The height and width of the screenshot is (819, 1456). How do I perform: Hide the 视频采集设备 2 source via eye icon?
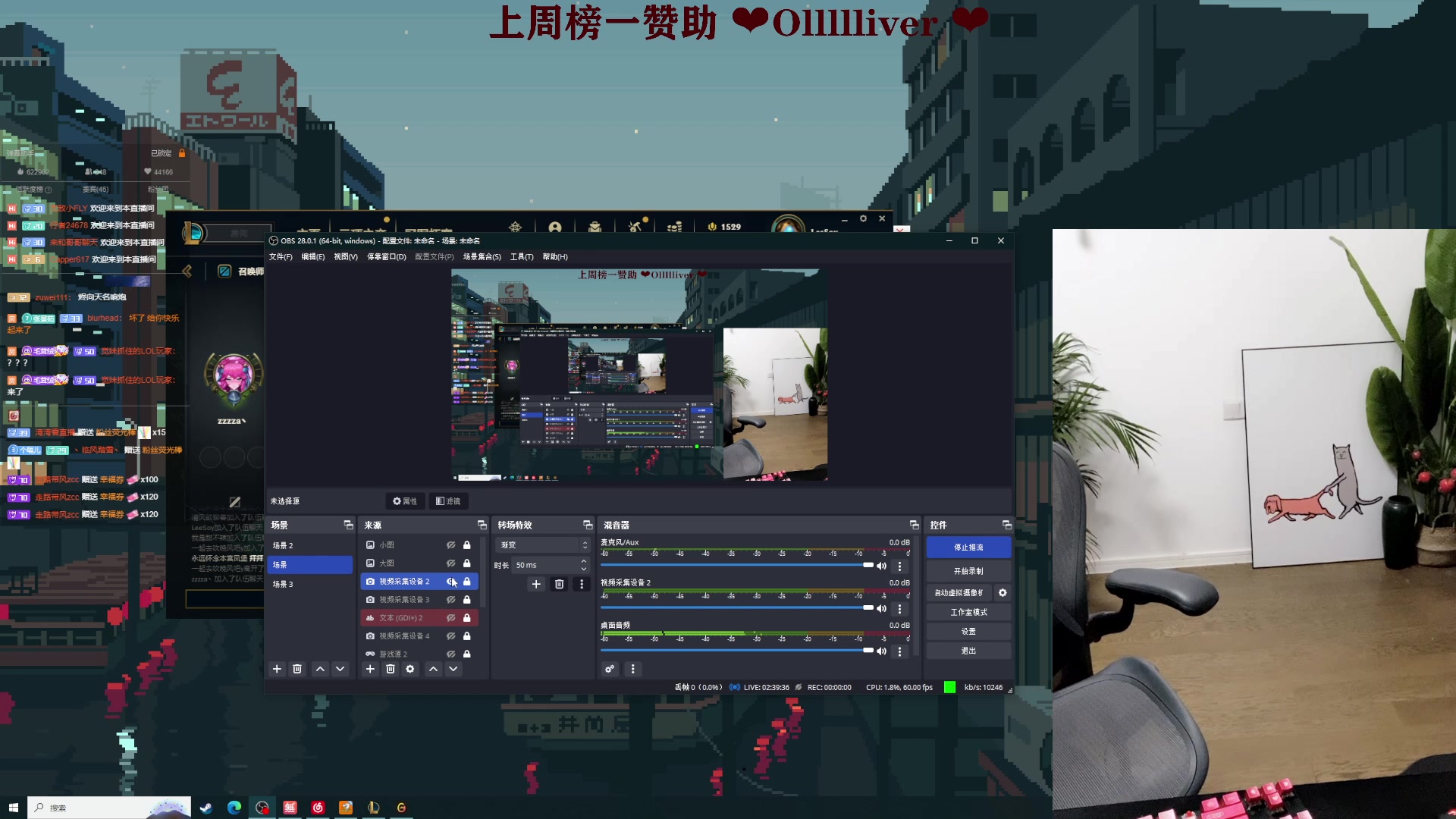tap(450, 582)
